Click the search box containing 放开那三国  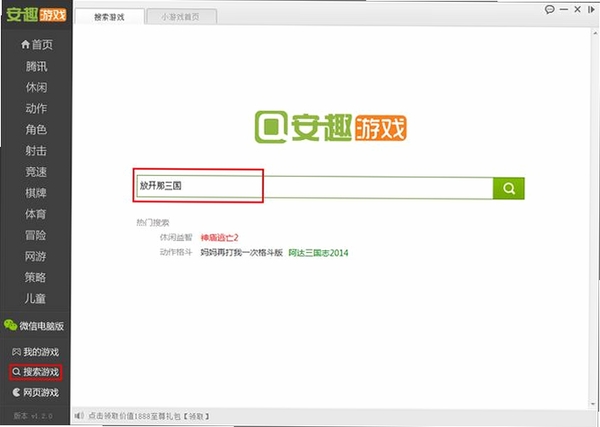coord(315,187)
